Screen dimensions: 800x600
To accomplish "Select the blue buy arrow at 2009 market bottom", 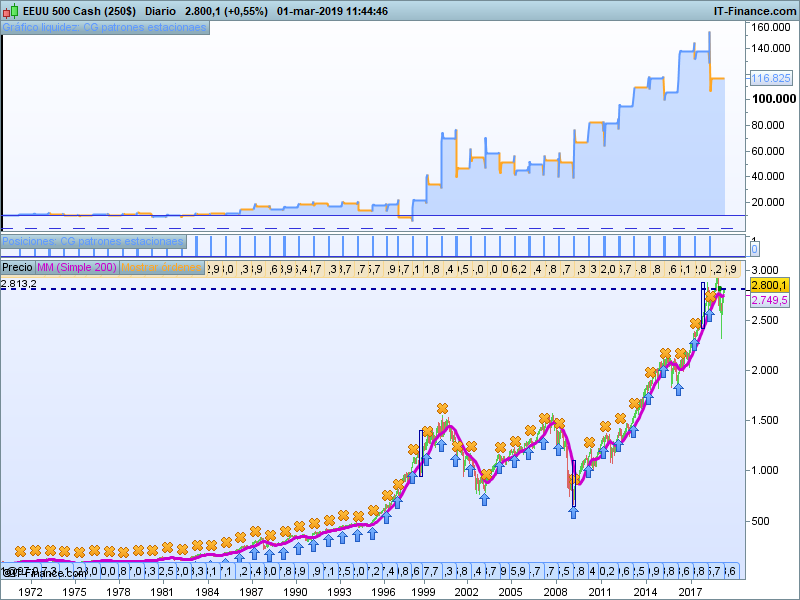I will pos(573,513).
